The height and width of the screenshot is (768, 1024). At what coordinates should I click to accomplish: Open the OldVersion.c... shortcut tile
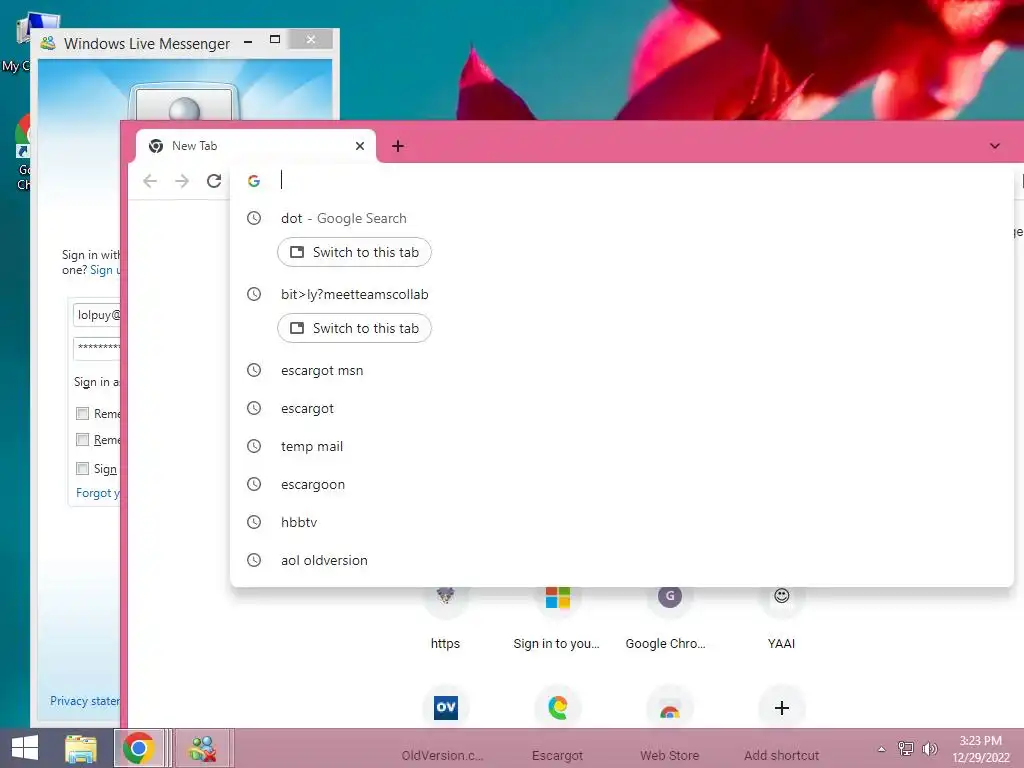(445, 725)
